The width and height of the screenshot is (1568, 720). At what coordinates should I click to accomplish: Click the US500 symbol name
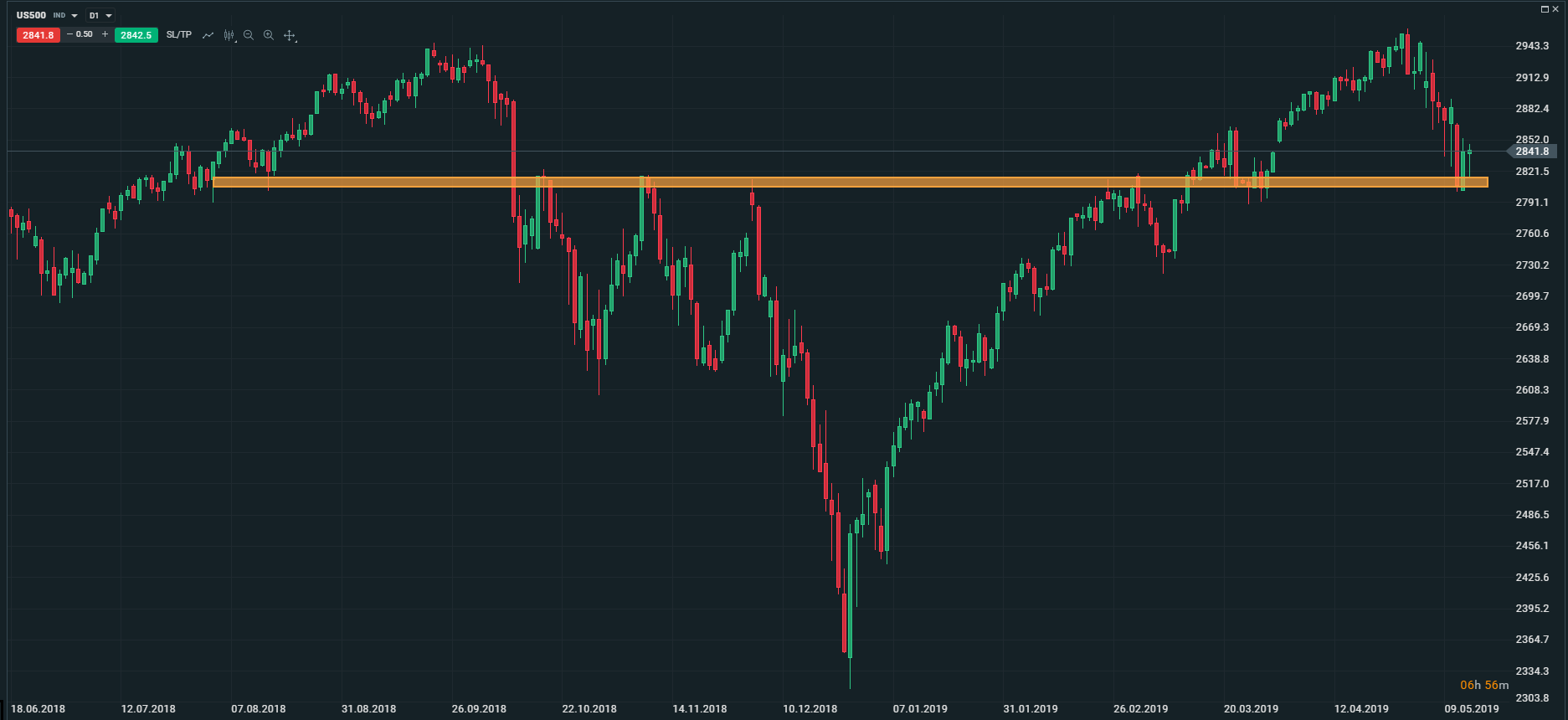coord(32,15)
